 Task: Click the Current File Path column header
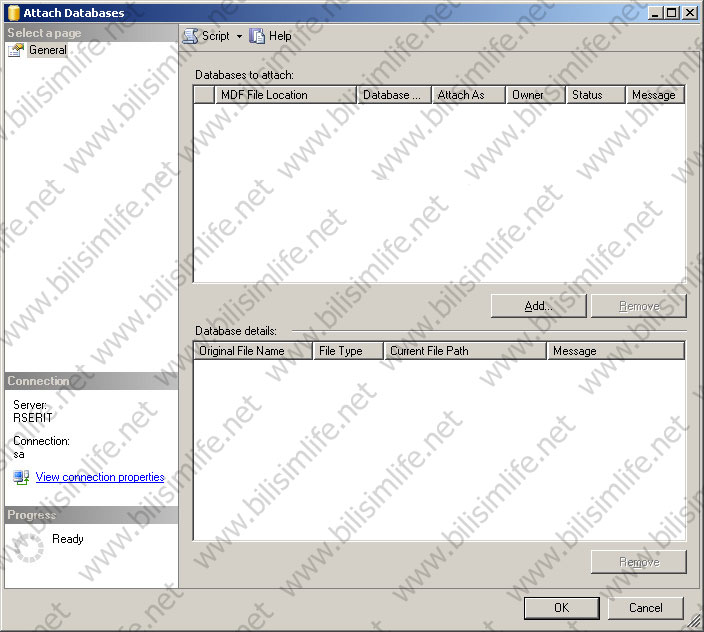pyautogui.click(x=465, y=351)
